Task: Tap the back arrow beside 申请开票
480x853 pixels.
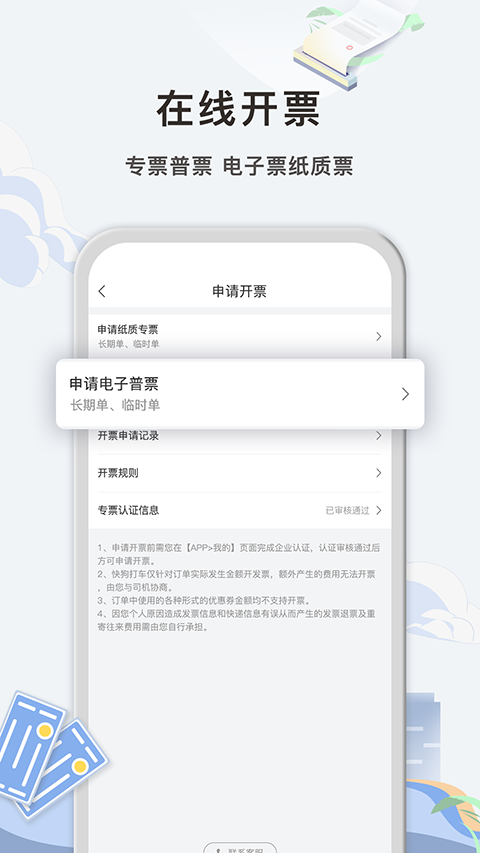Action: click(x=102, y=291)
